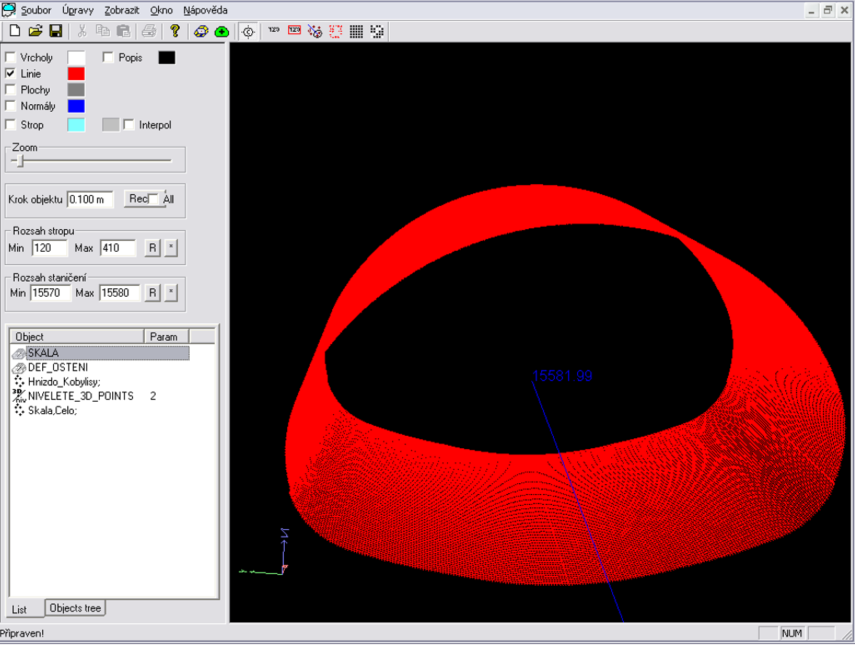This screenshot has width=855, height=646.
Task: Enable the Vrcholy checkbox
Action: click(x=11, y=58)
